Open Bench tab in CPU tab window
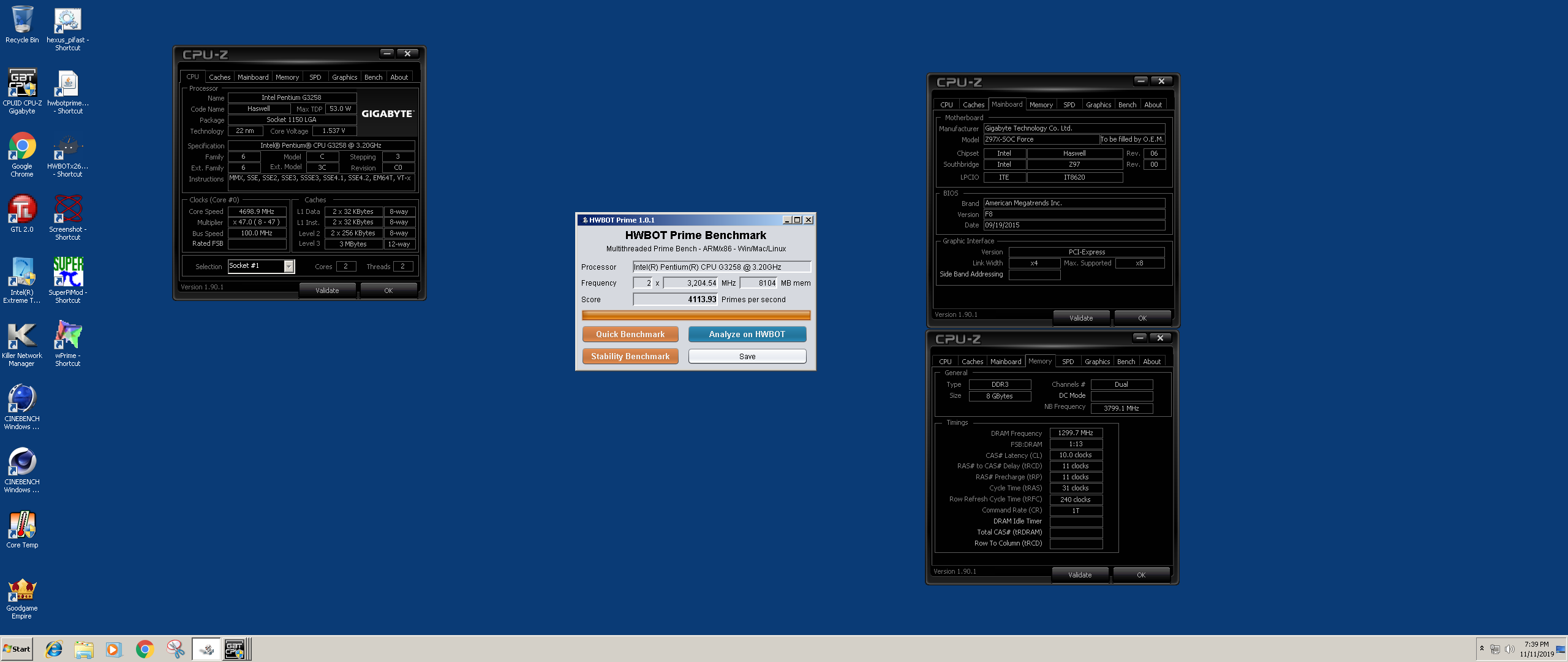The height and width of the screenshot is (662, 1568). pos(373,77)
